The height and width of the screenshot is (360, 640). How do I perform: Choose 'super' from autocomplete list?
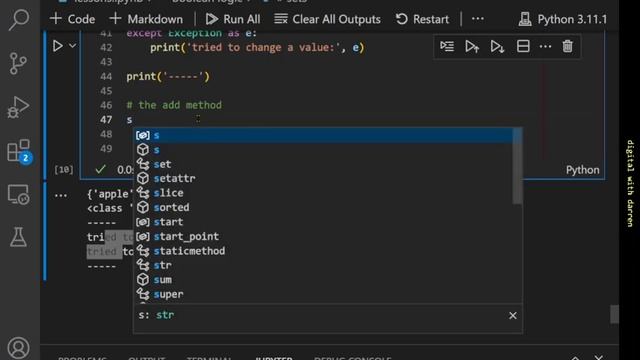point(324,294)
